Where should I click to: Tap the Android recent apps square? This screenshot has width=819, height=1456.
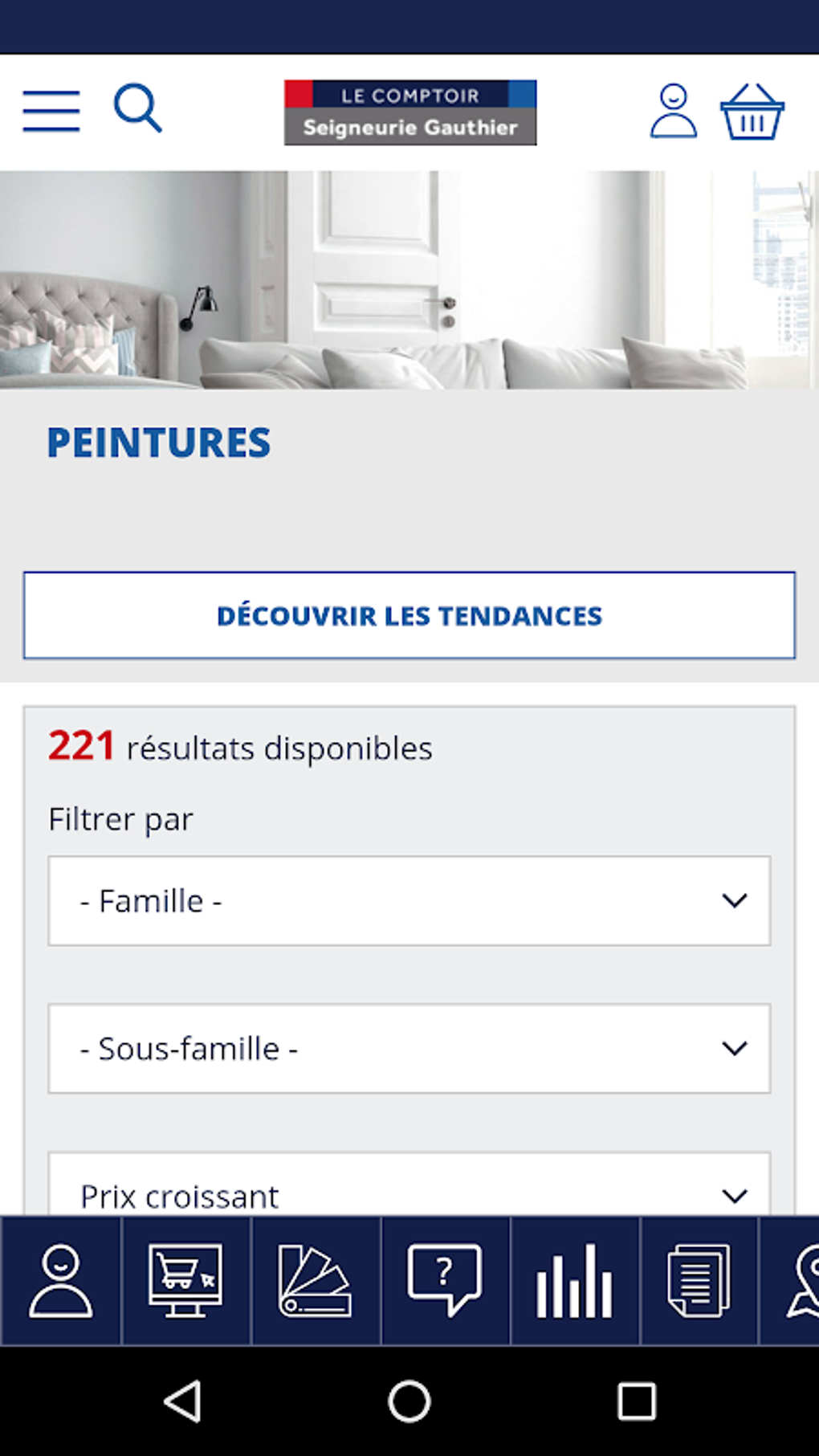click(x=636, y=1401)
